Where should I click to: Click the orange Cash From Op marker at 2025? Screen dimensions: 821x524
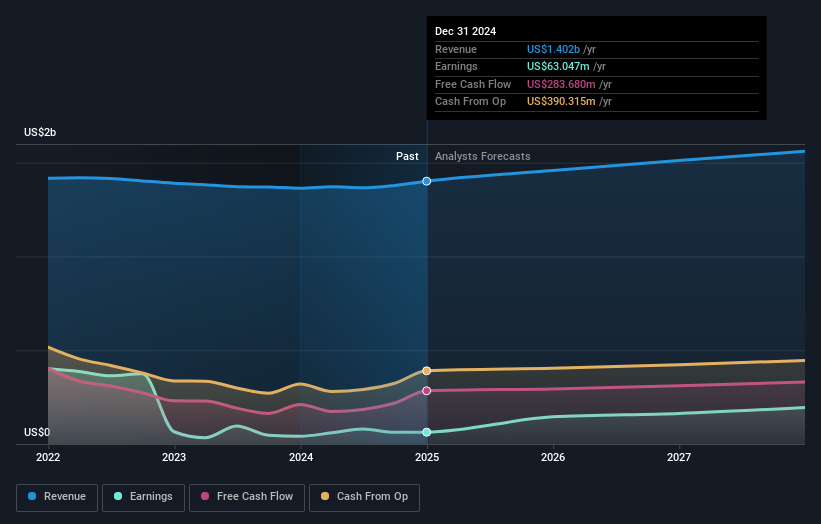point(427,371)
